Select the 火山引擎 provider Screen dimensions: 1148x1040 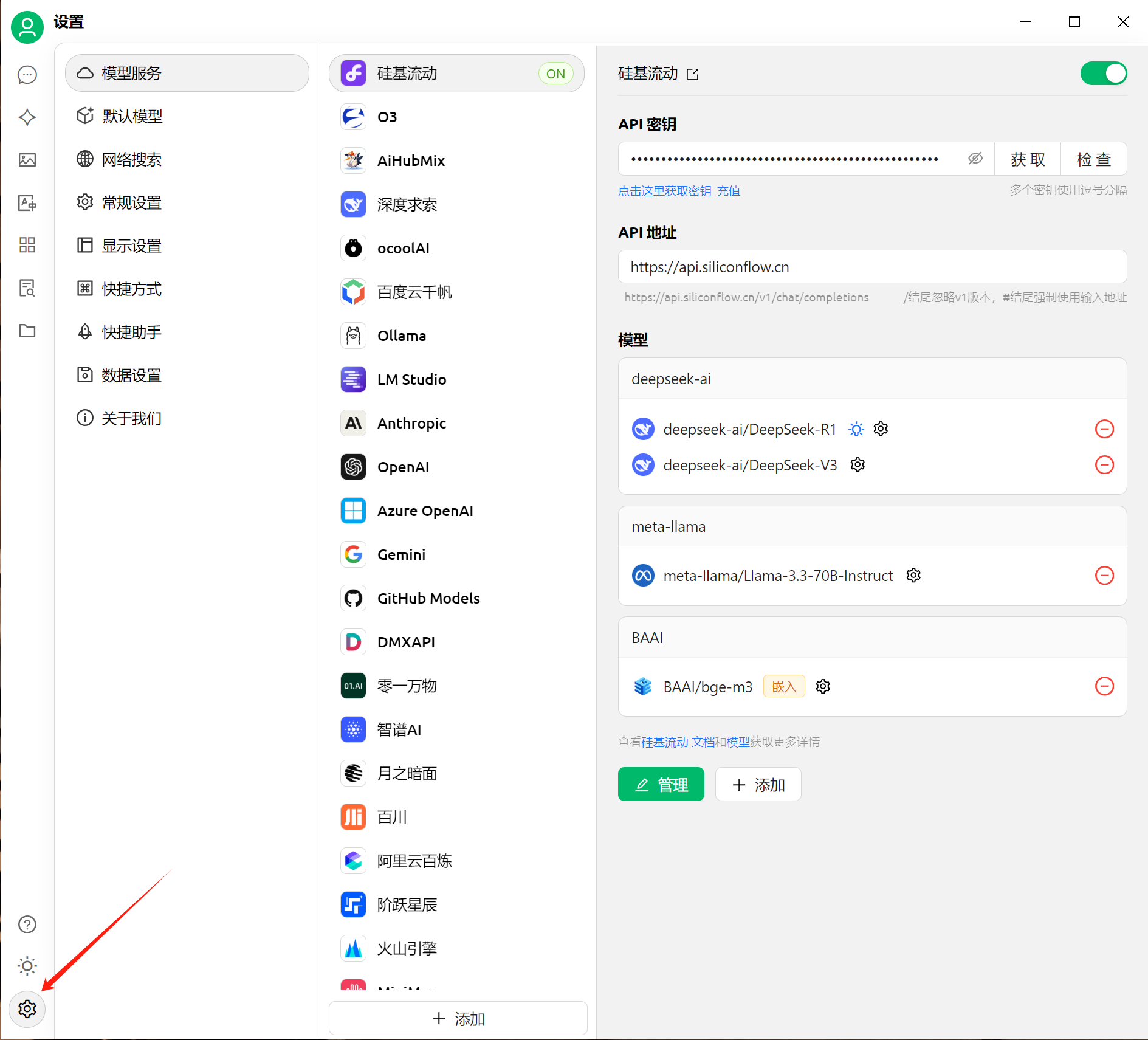click(x=457, y=948)
